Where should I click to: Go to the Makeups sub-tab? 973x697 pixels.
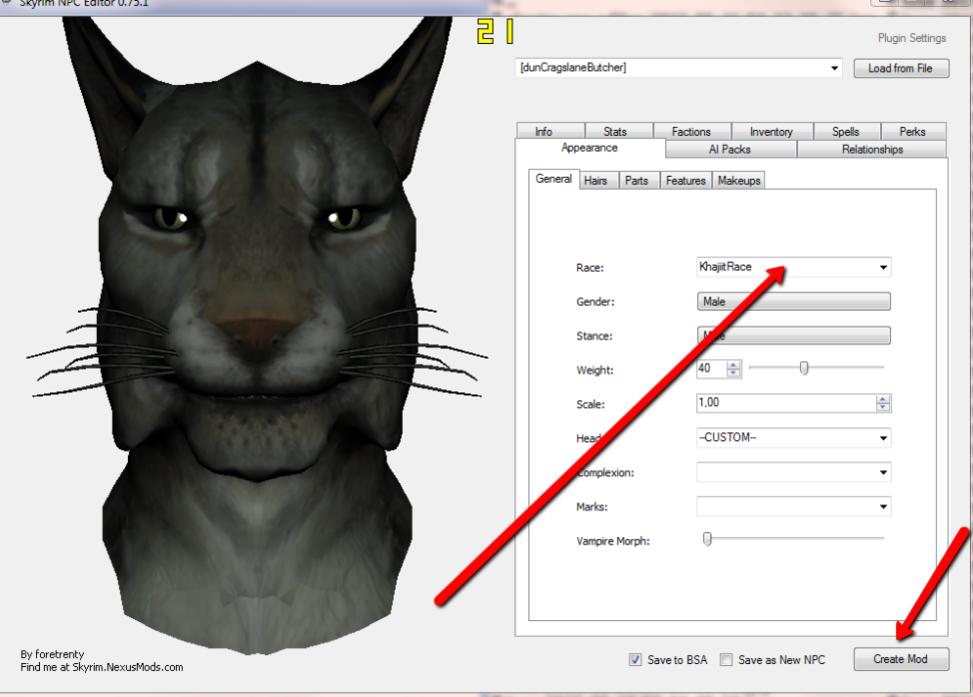coord(739,180)
